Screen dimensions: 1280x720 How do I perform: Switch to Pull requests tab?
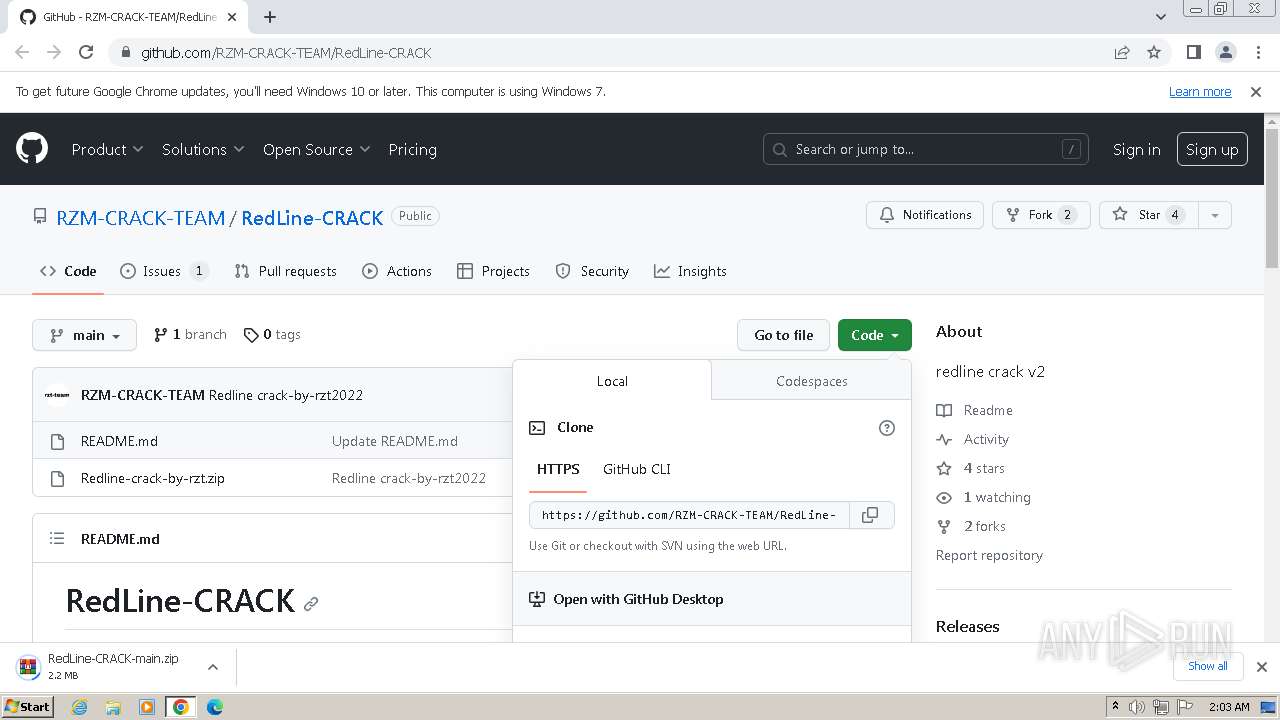pos(285,271)
